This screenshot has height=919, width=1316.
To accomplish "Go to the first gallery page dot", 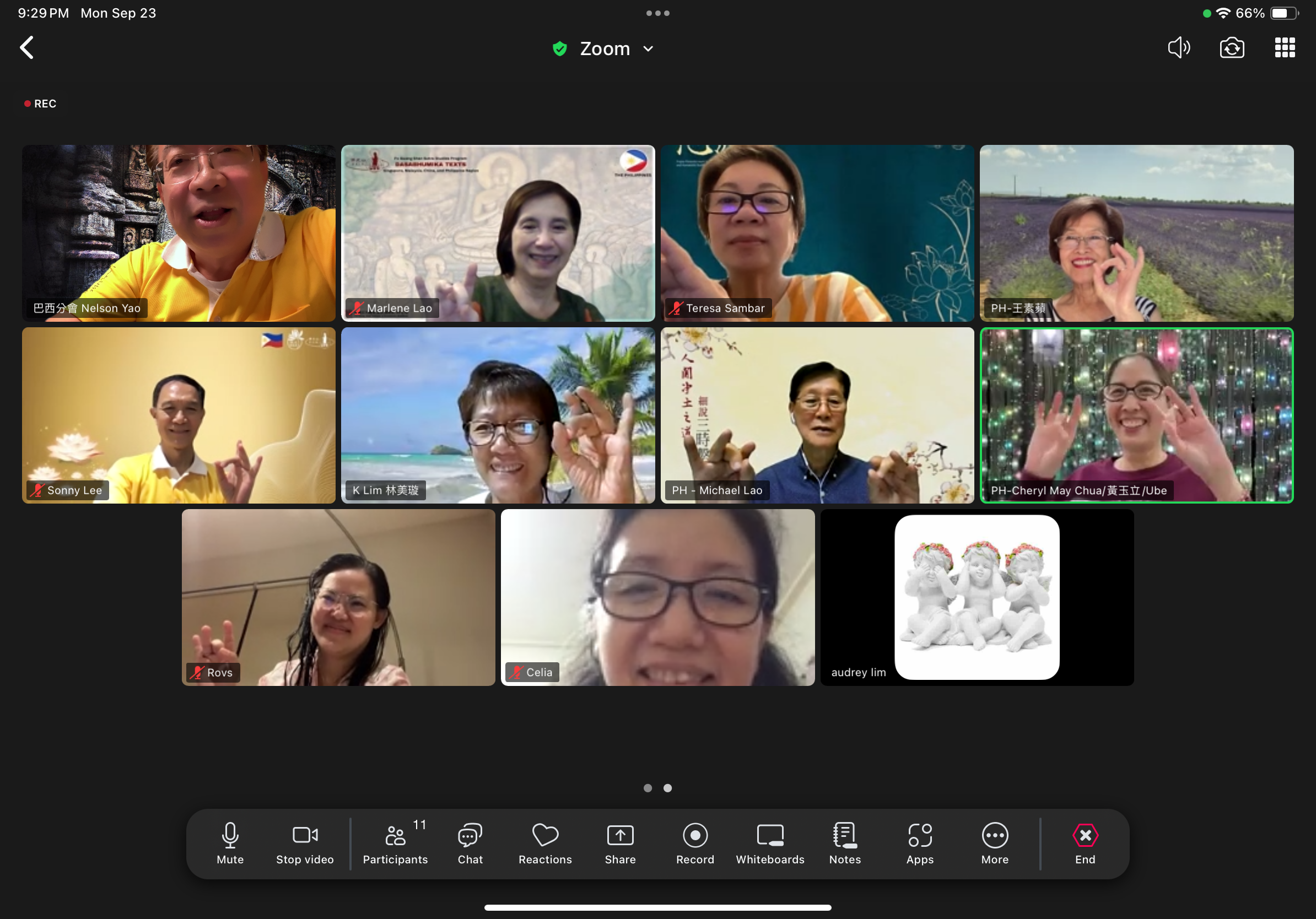I will tap(648, 788).
